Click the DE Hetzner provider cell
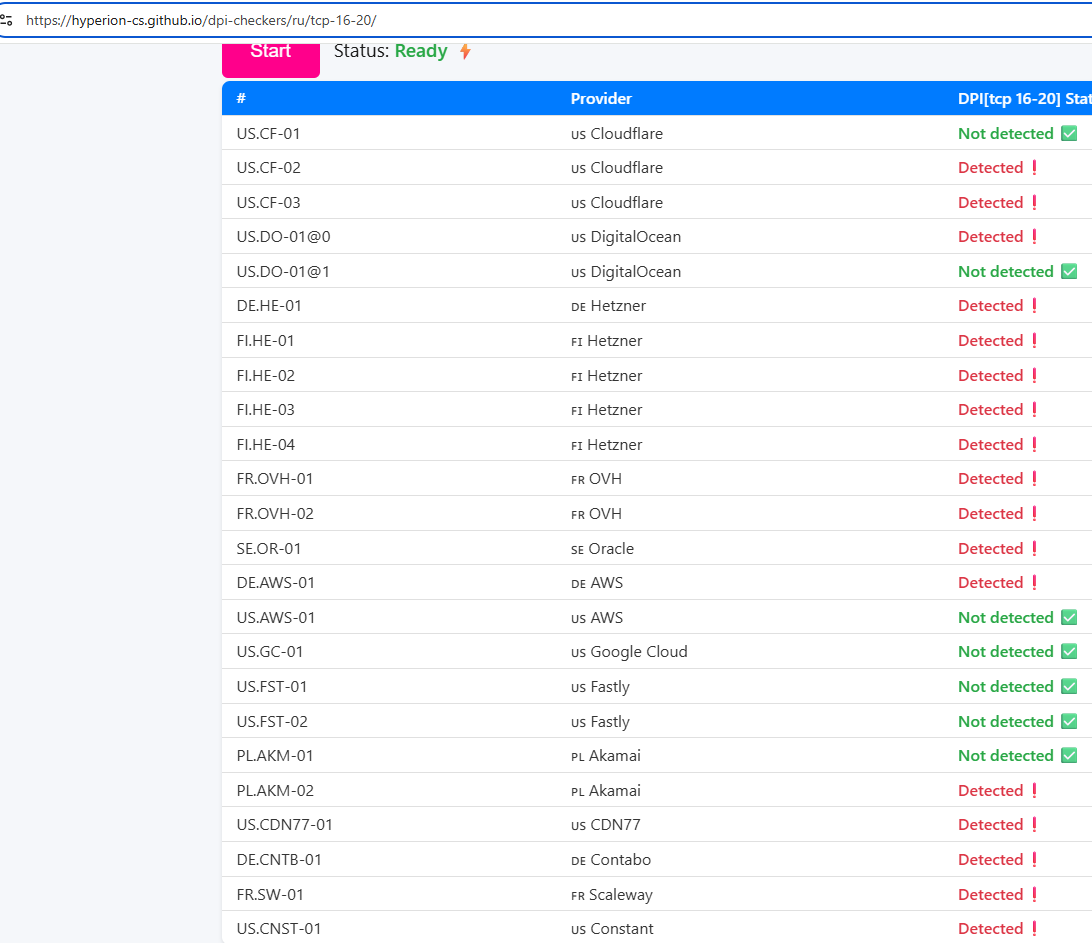The height and width of the screenshot is (943, 1092). tap(608, 306)
